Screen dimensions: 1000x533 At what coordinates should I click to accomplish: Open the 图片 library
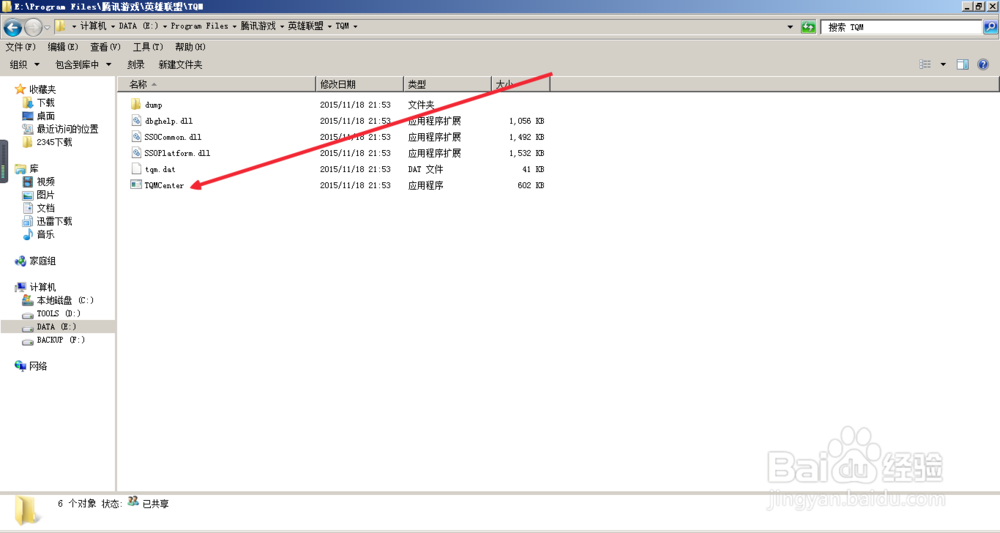(x=45, y=195)
